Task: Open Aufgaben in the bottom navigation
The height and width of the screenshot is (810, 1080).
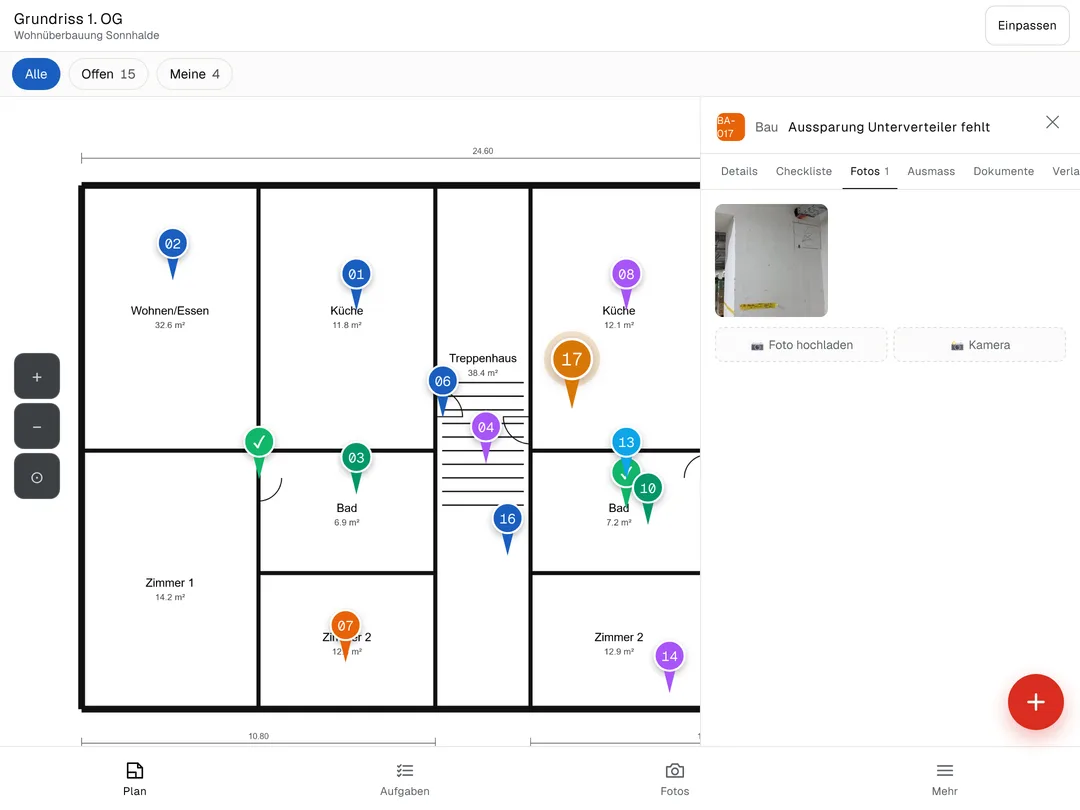Action: (x=405, y=779)
